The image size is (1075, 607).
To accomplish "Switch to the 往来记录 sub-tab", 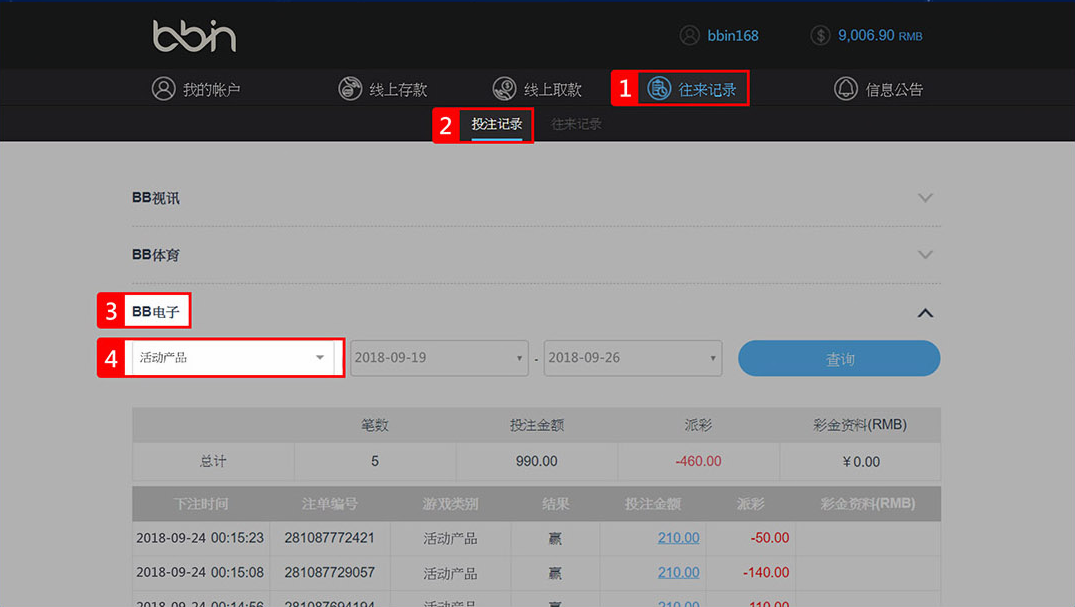I will [576, 124].
